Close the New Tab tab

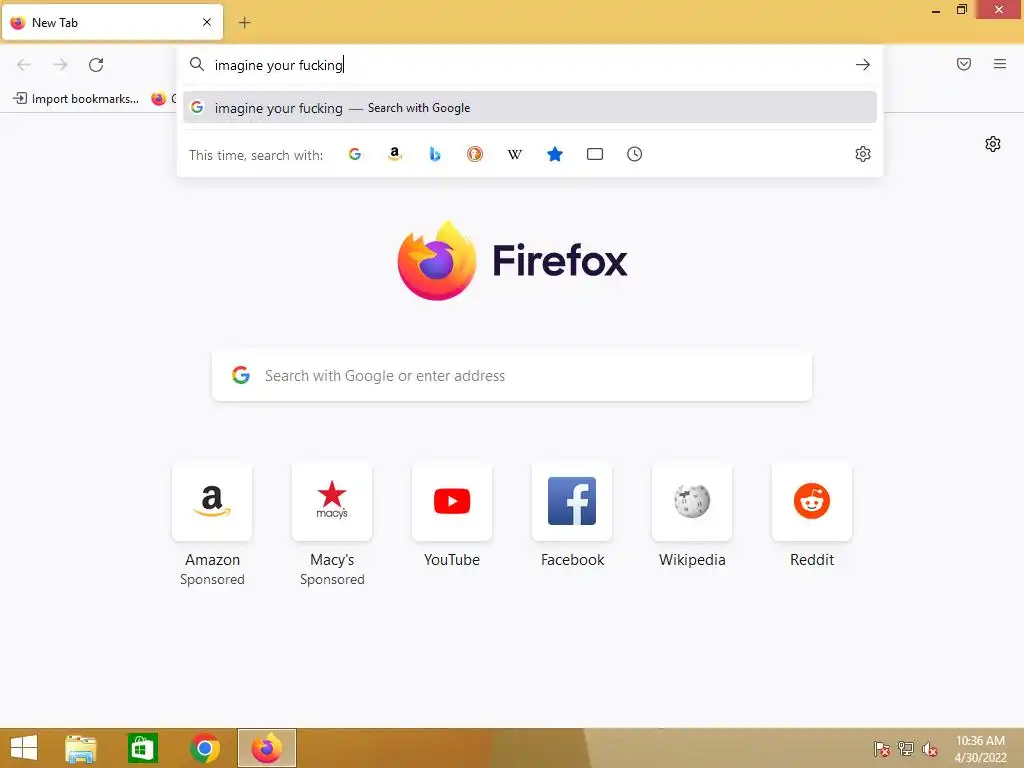point(207,22)
